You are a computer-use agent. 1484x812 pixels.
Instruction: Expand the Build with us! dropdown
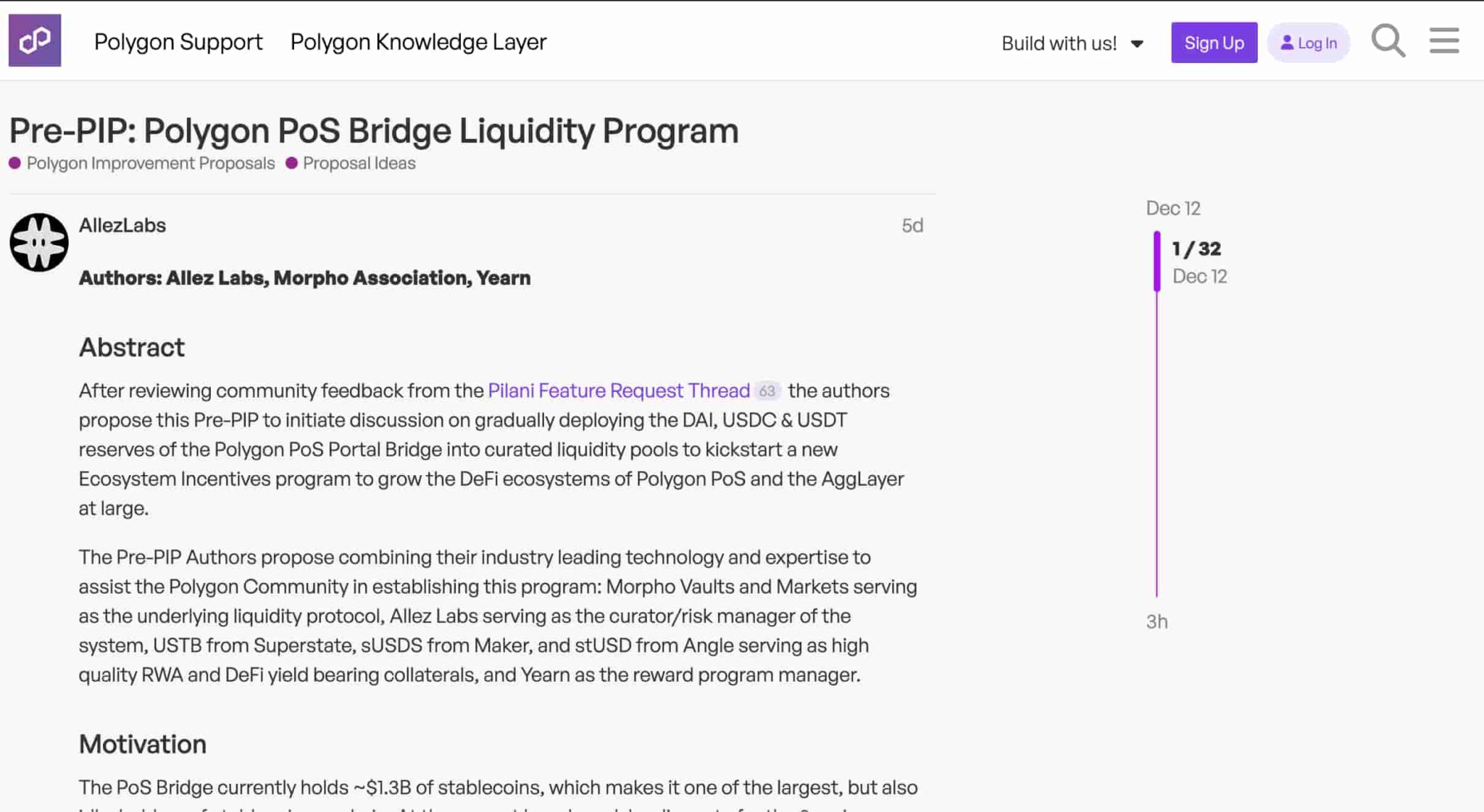click(x=1072, y=43)
